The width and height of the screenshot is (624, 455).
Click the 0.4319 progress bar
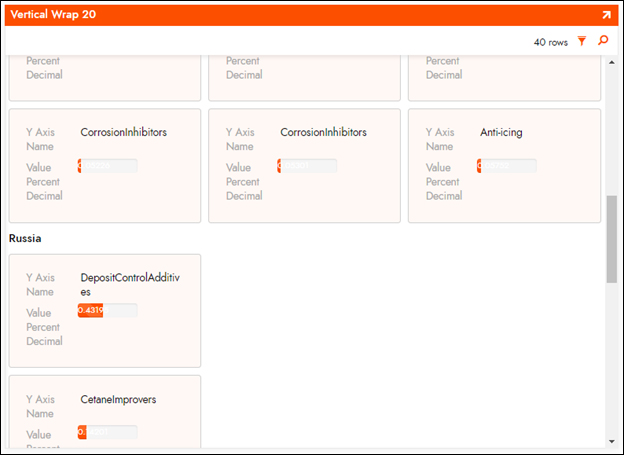pos(107,311)
